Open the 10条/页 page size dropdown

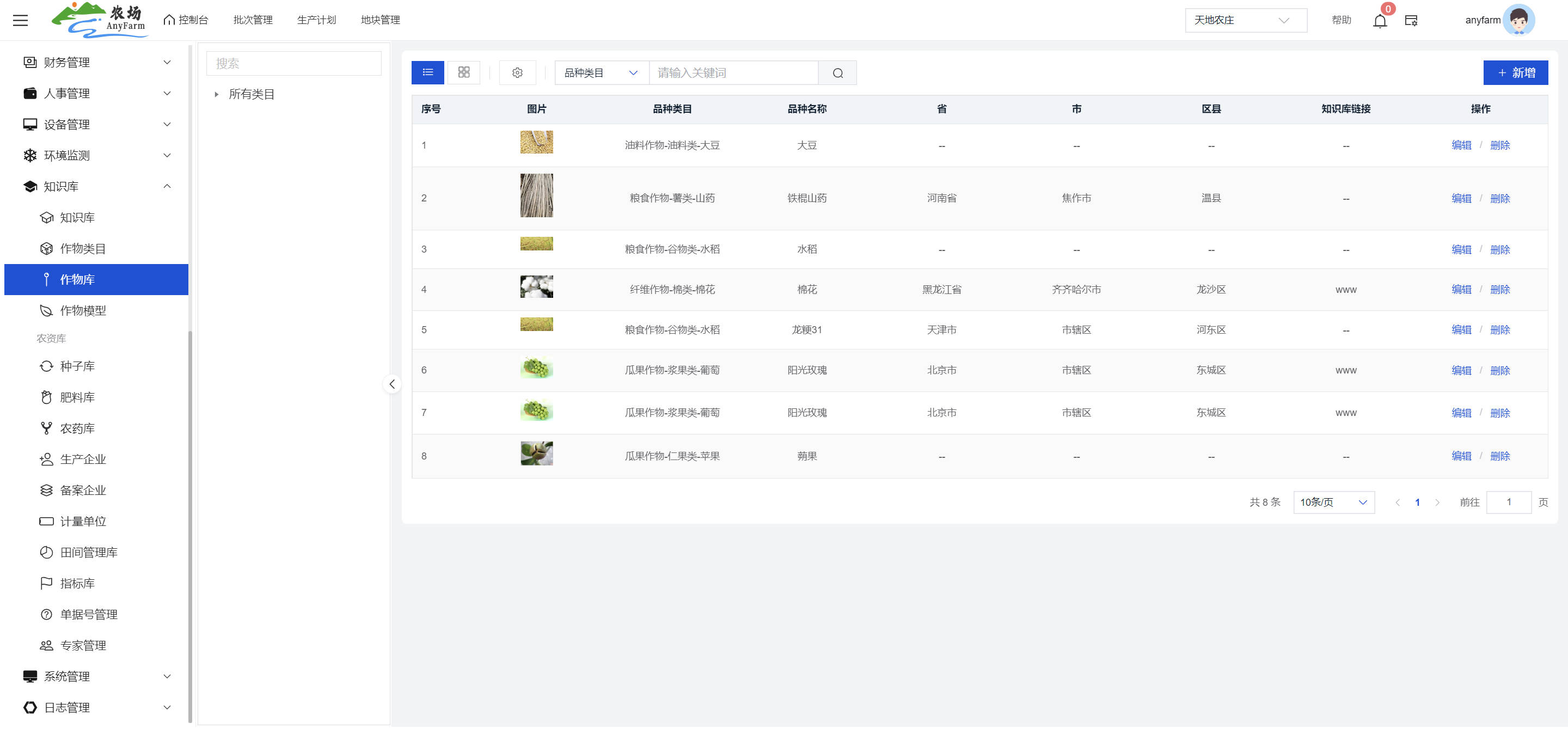[x=1333, y=502]
